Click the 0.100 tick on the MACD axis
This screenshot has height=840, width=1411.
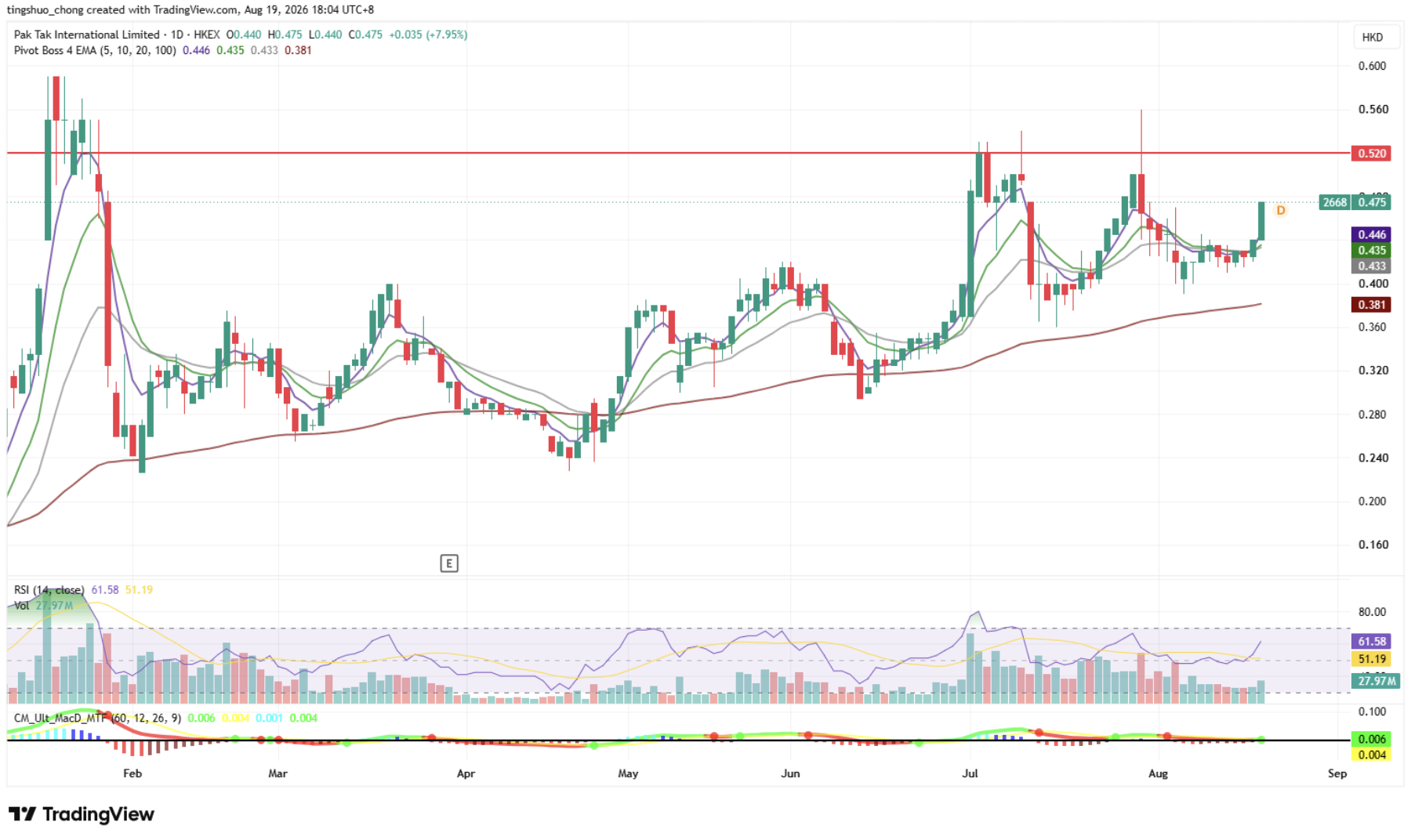(x=1372, y=711)
